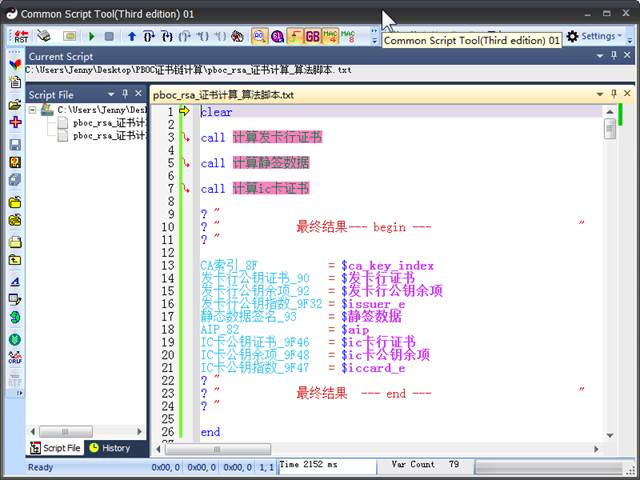Select the pboc_rsa script editor tab

(224, 95)
